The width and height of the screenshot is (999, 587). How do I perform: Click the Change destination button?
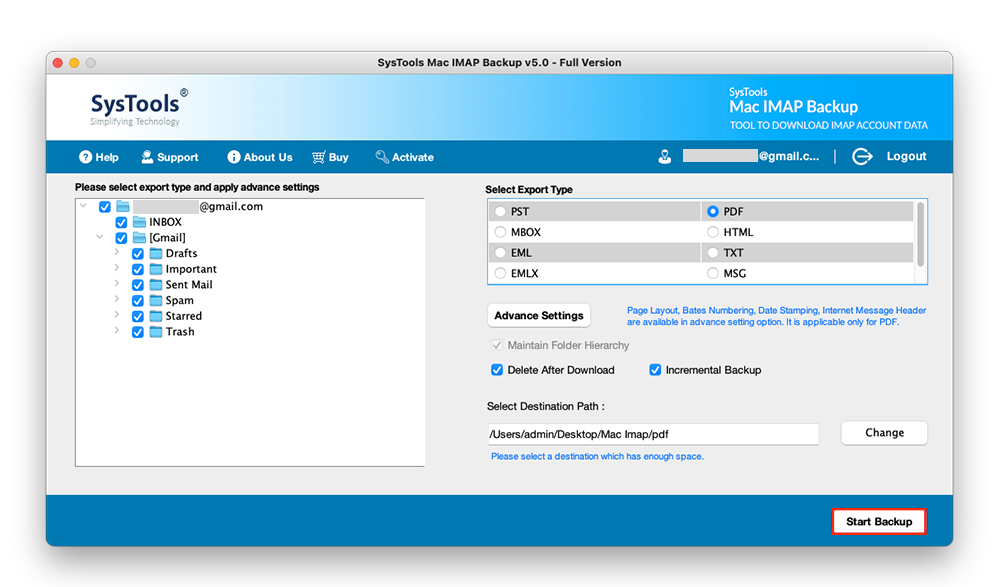pyautogui.click(x=884, y=433)
